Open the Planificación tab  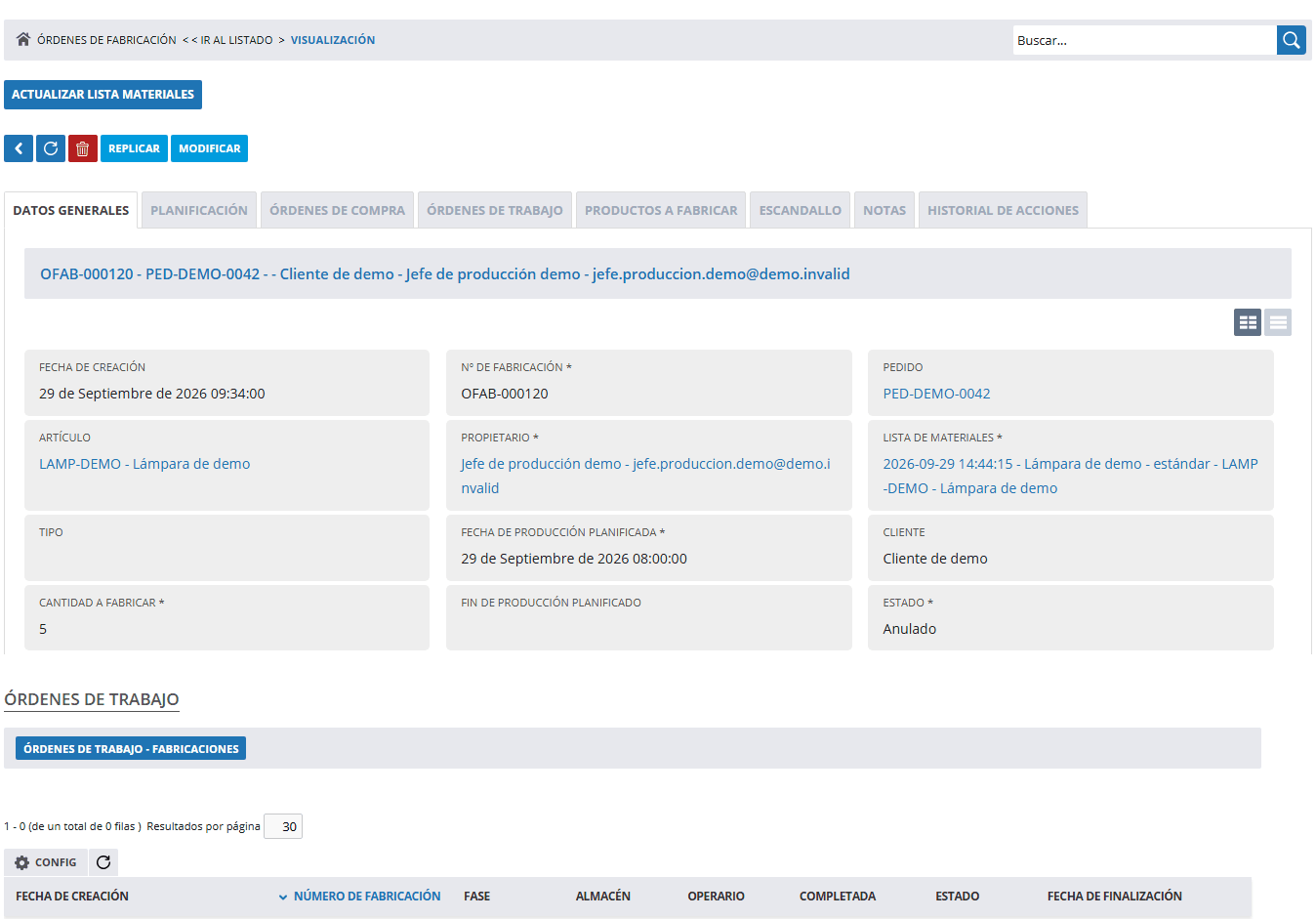tap(199, 210)
